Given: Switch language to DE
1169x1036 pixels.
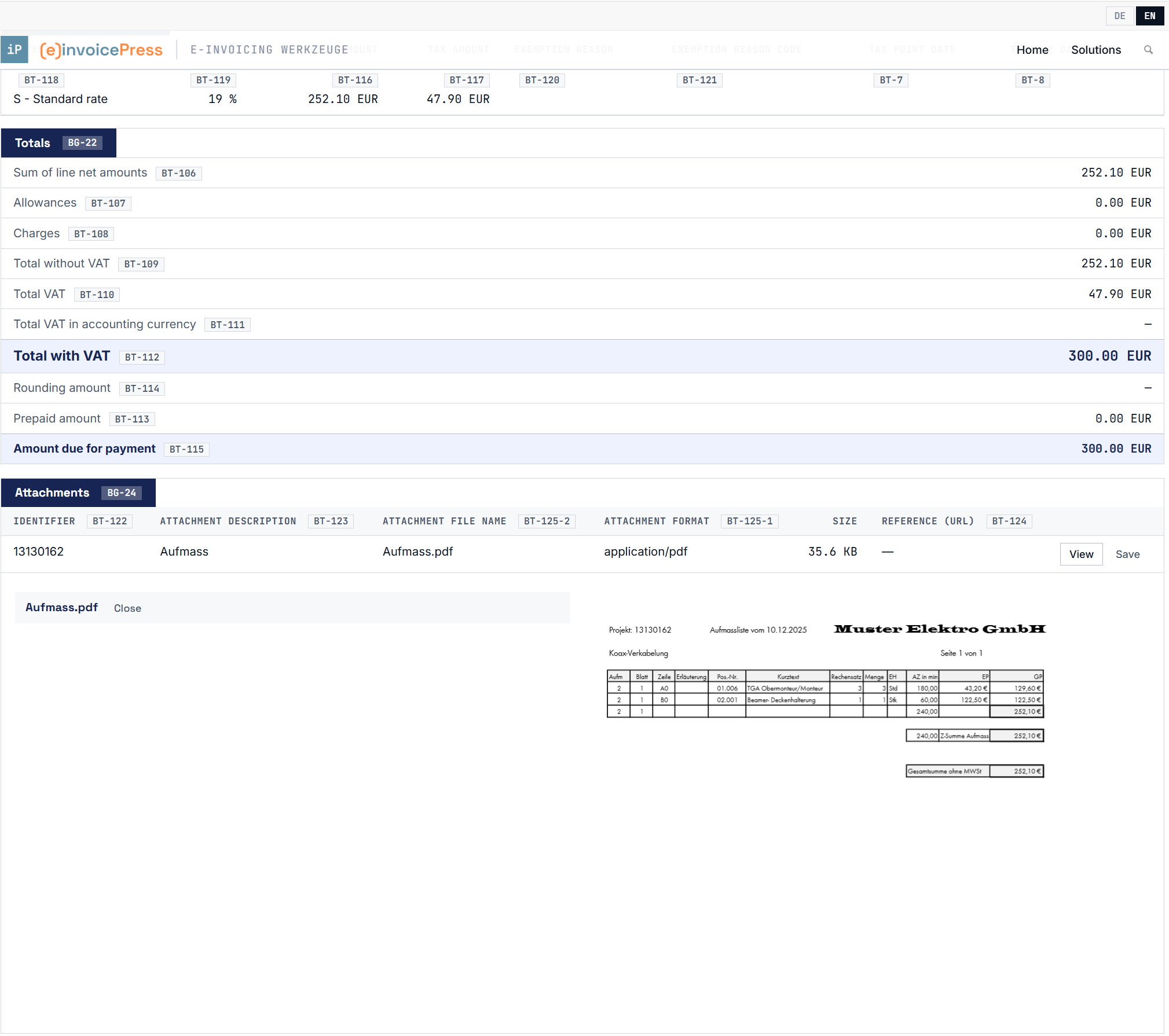Looking at the screenshot, I should tap(1120, 16).
